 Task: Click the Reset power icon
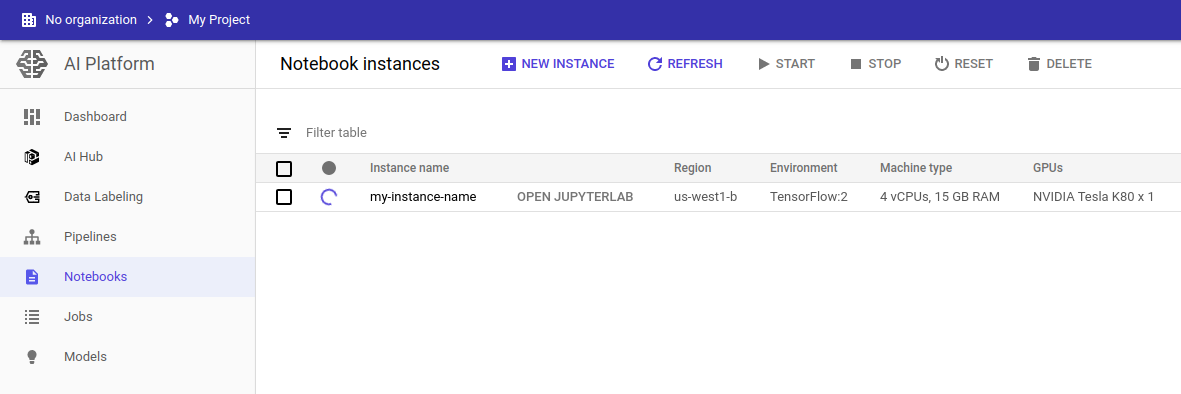point(941,64)
